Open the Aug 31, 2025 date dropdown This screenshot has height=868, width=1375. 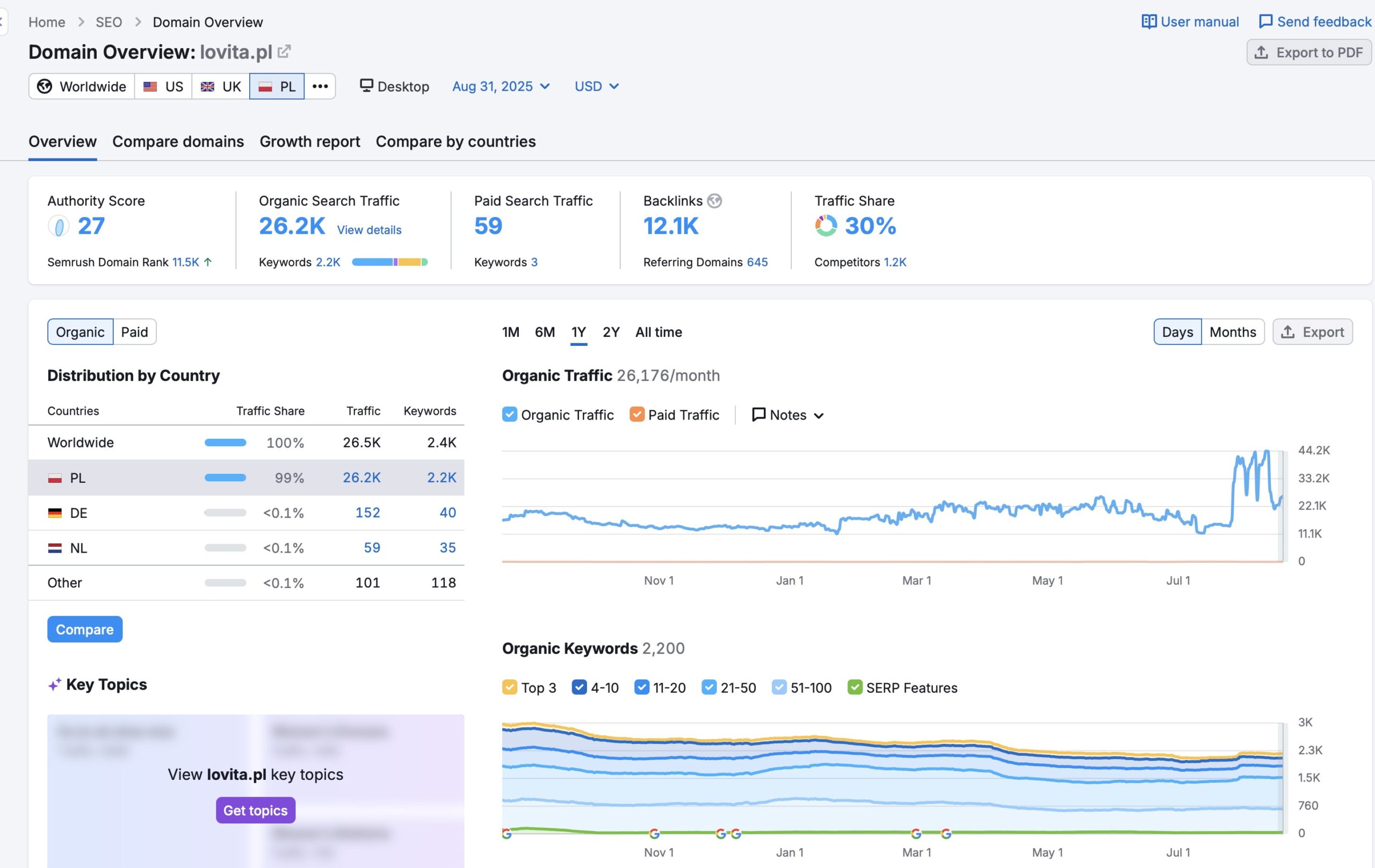click(501, 86)
